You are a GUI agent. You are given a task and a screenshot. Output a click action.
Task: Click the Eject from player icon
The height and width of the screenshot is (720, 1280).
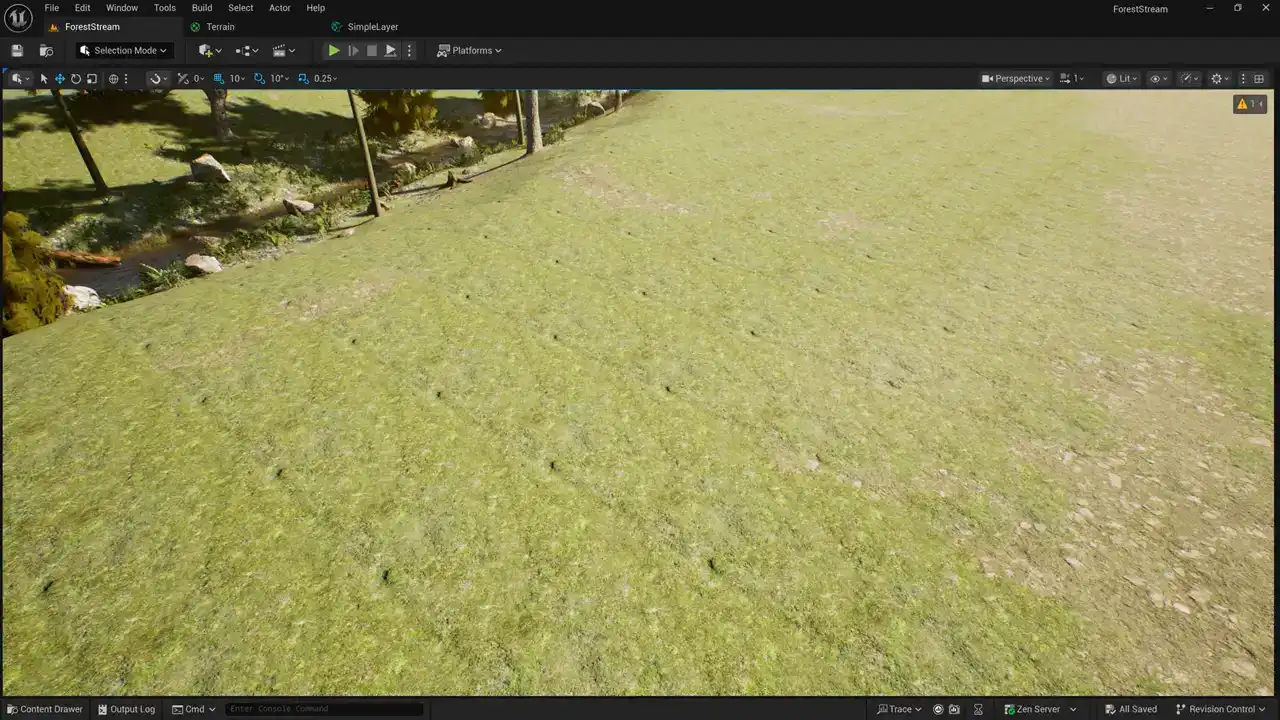(390, 51)
